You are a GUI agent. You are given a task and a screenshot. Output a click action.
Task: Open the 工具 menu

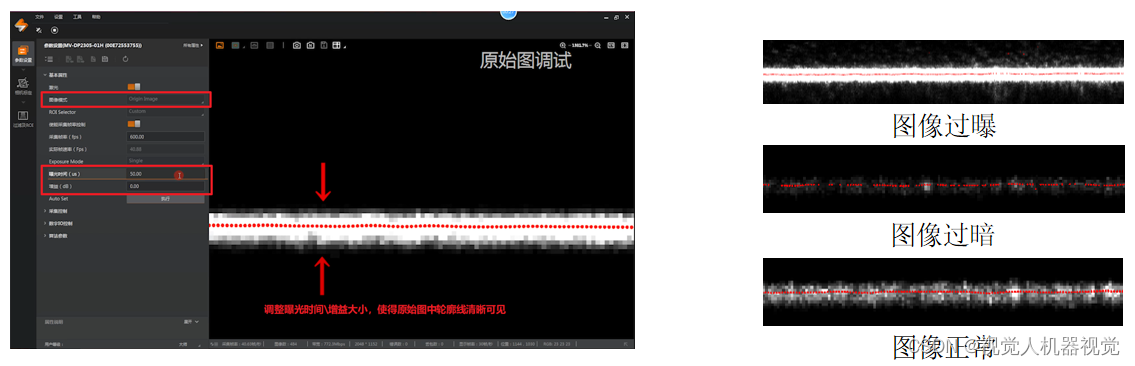77,17
